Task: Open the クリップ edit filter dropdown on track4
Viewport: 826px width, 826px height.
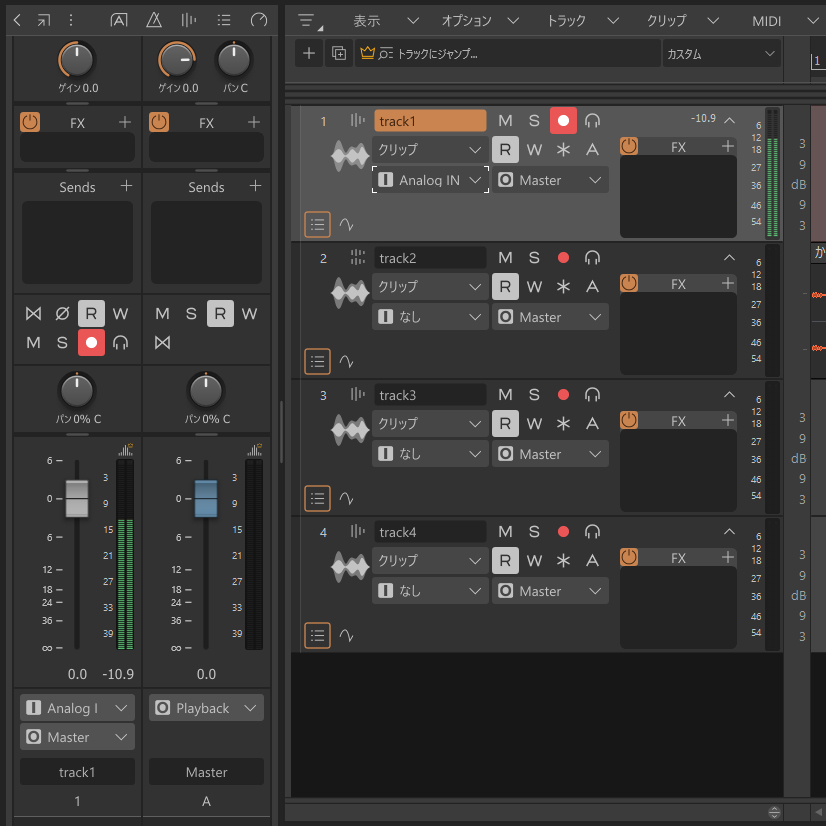Action: (x=430, y=560)
